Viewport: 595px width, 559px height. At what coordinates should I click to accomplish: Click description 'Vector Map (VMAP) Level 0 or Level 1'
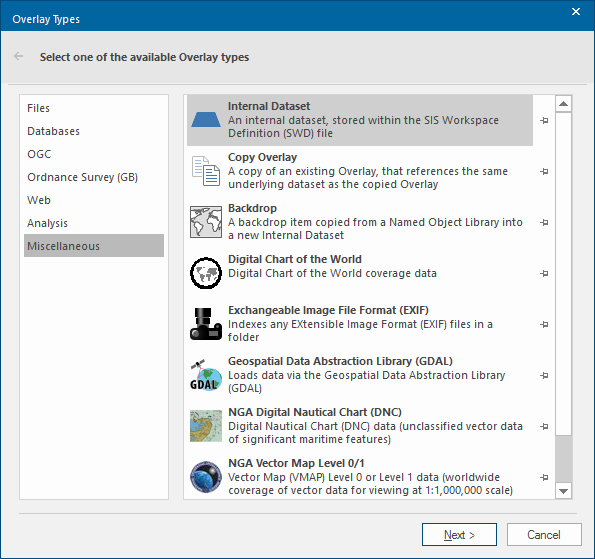(x=370, y=483)
